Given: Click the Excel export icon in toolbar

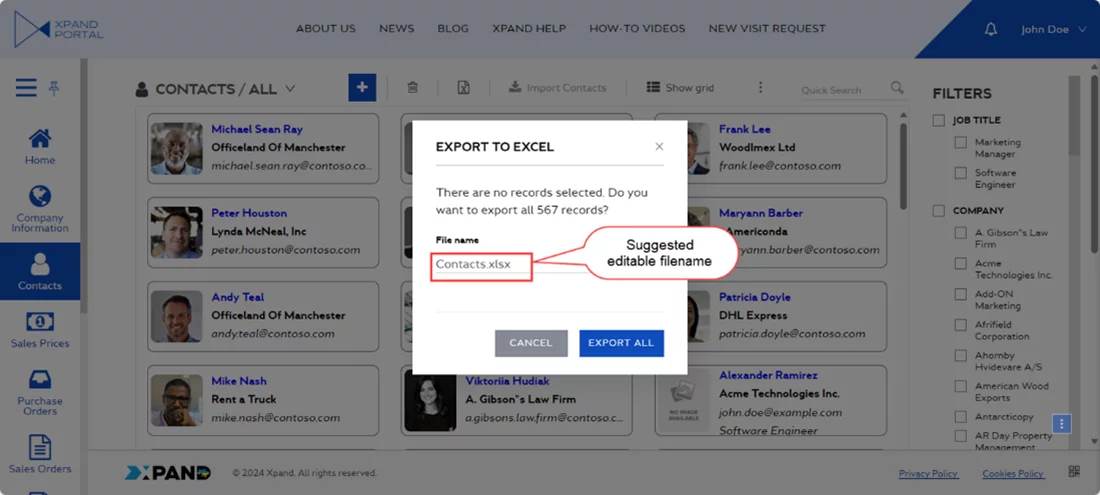Looking at the screenshot, I should [464, 88].
